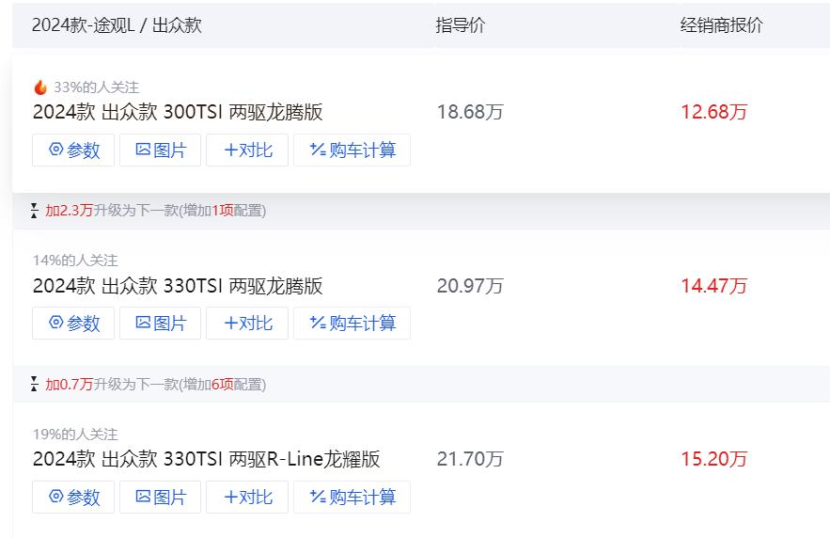
Task: Open 购车计算 for 330TSI 两驱龙腾版
Action: click(x=352, y=323)
